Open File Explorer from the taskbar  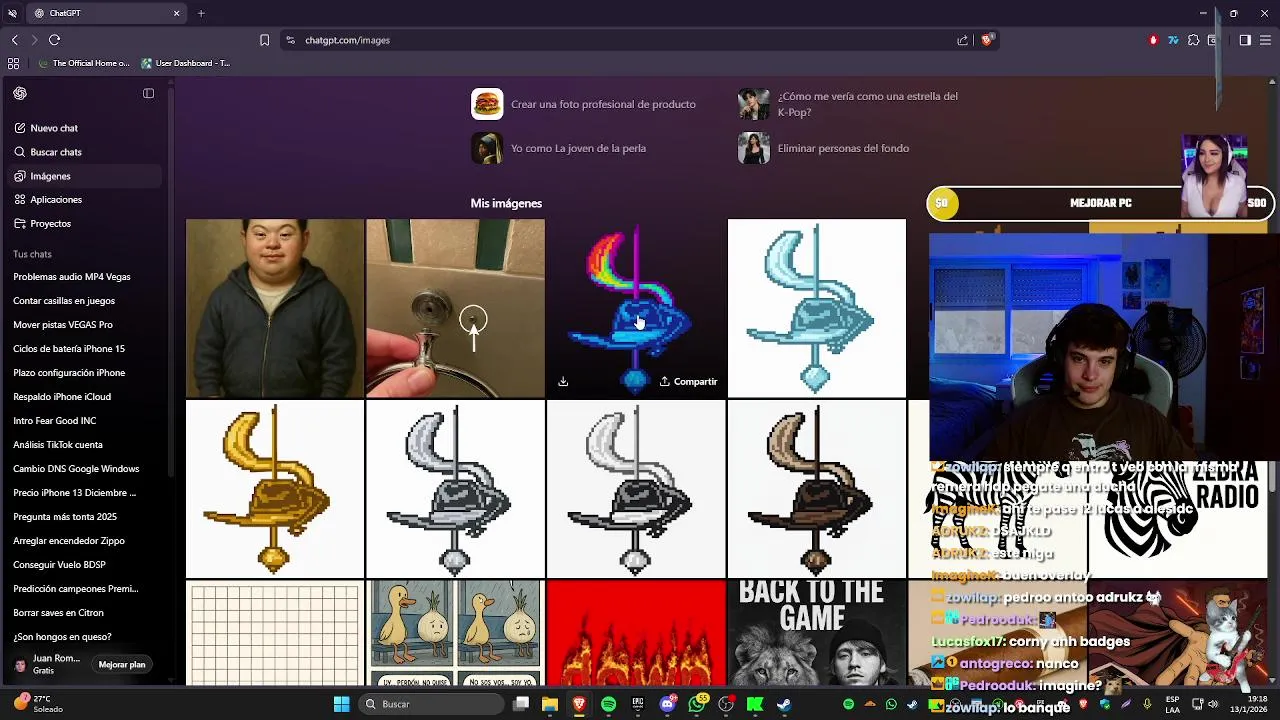pyautogui.click(x=550, y=704)
